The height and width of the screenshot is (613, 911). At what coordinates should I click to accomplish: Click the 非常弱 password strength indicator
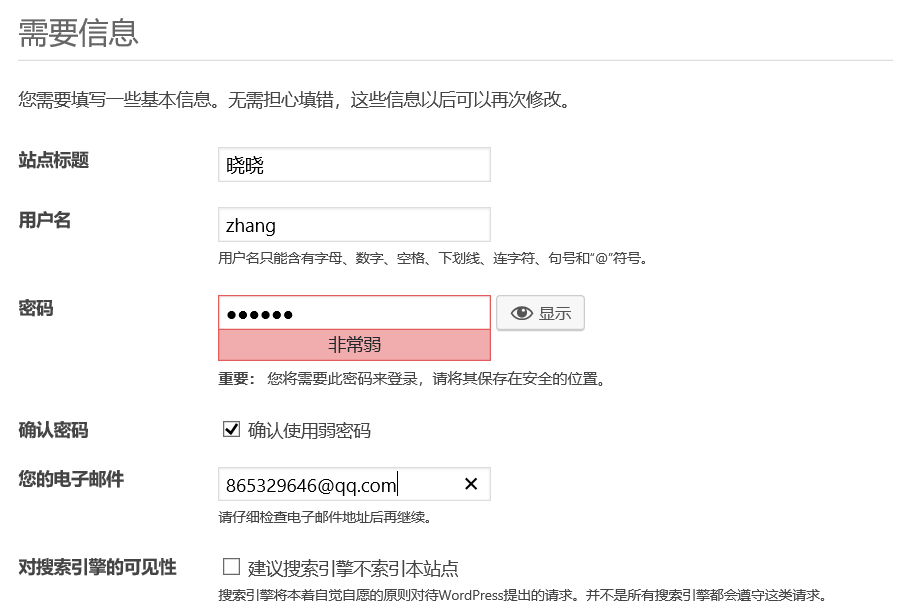pos(354,345)
